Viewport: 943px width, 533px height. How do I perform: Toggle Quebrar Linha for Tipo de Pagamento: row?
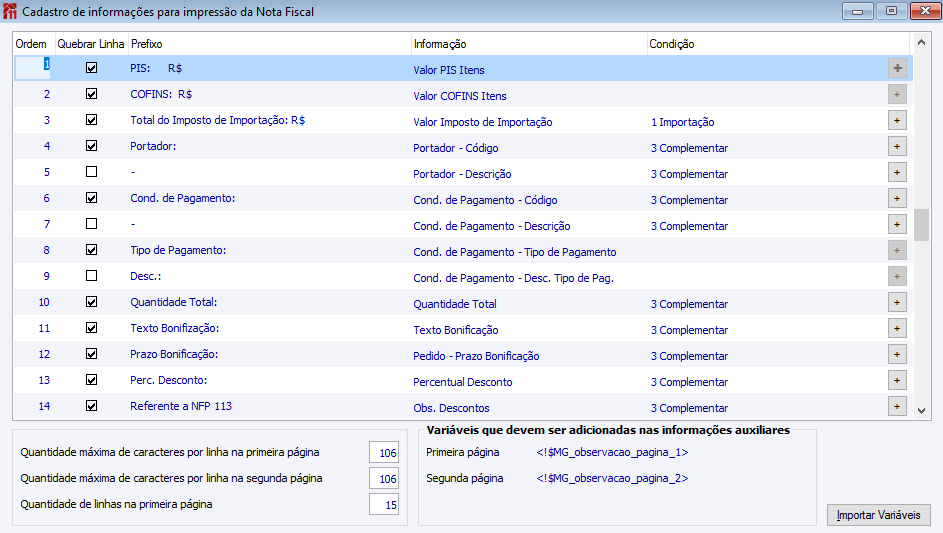91,250
